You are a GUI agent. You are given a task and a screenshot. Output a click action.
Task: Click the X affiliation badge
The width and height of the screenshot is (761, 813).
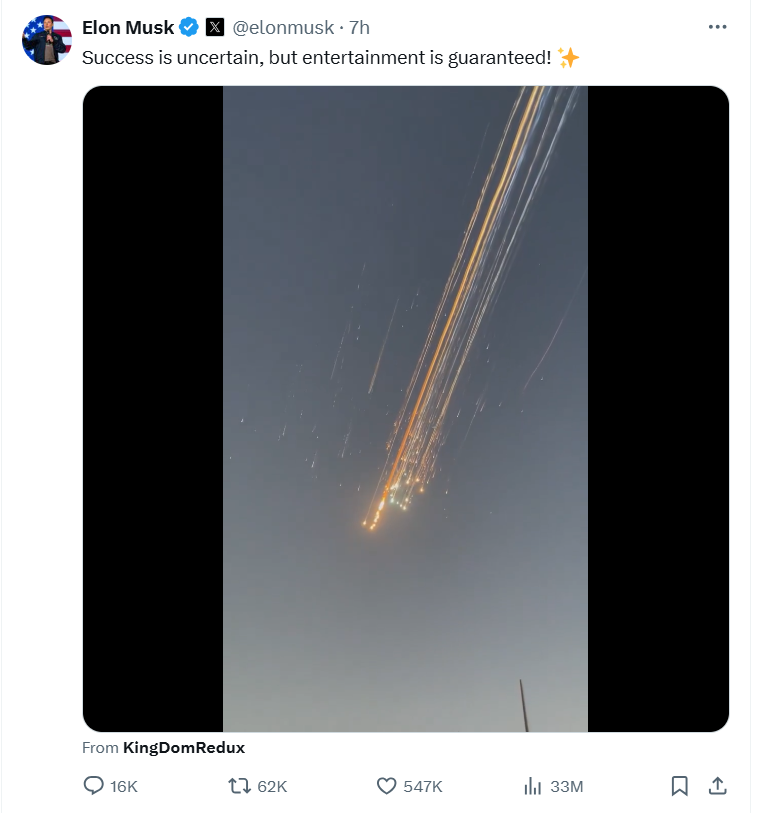coord(215,28)
